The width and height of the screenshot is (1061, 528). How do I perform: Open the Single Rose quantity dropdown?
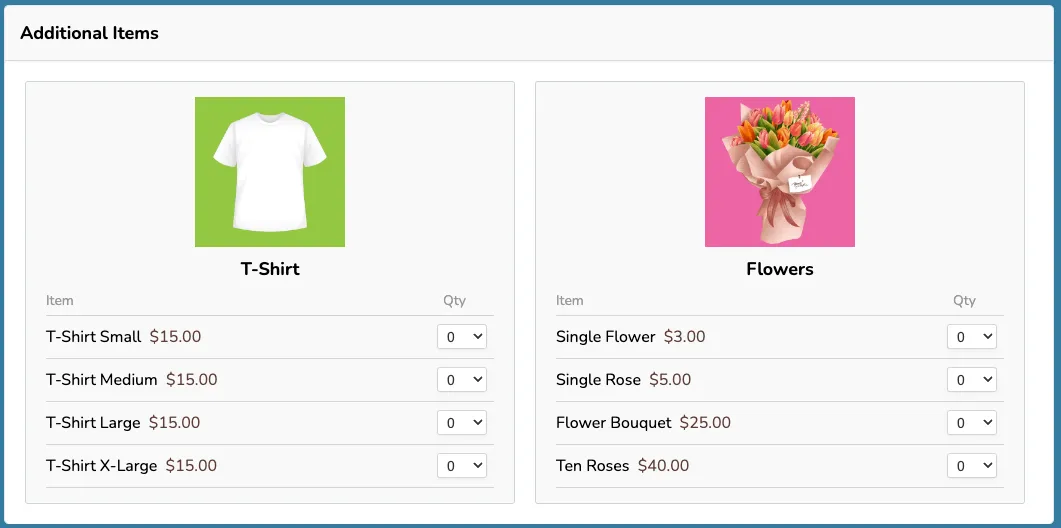tap(972, 380)
